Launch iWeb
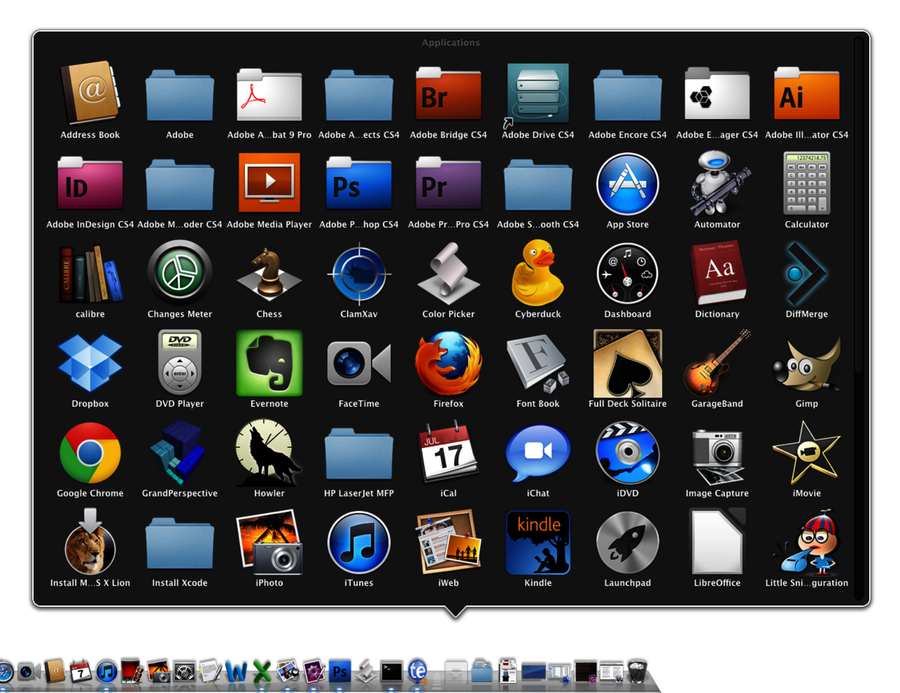Image resolution: width=900 pixels, height=693 pixels. click(x=448, y=542)
